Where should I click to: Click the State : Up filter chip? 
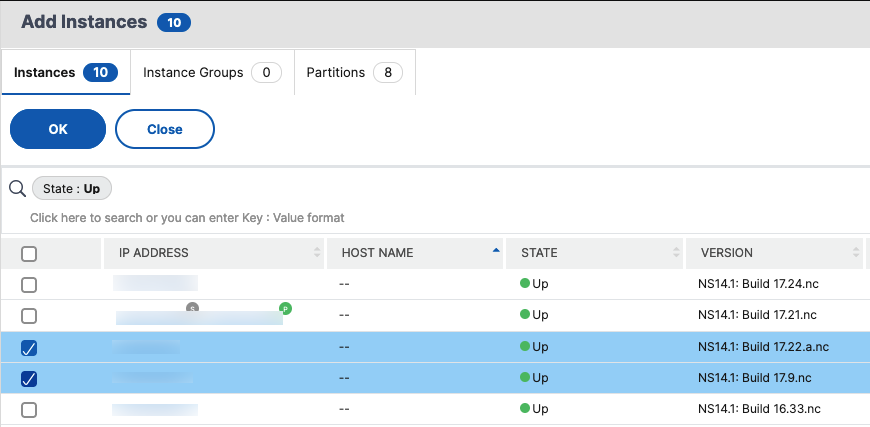(x=72, y=189)
